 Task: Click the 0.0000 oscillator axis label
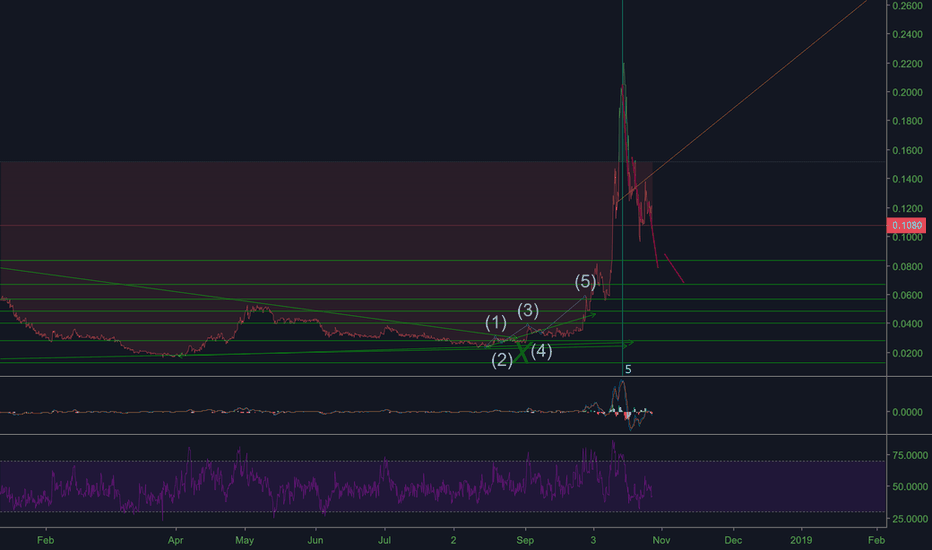(x=907, y=412)
